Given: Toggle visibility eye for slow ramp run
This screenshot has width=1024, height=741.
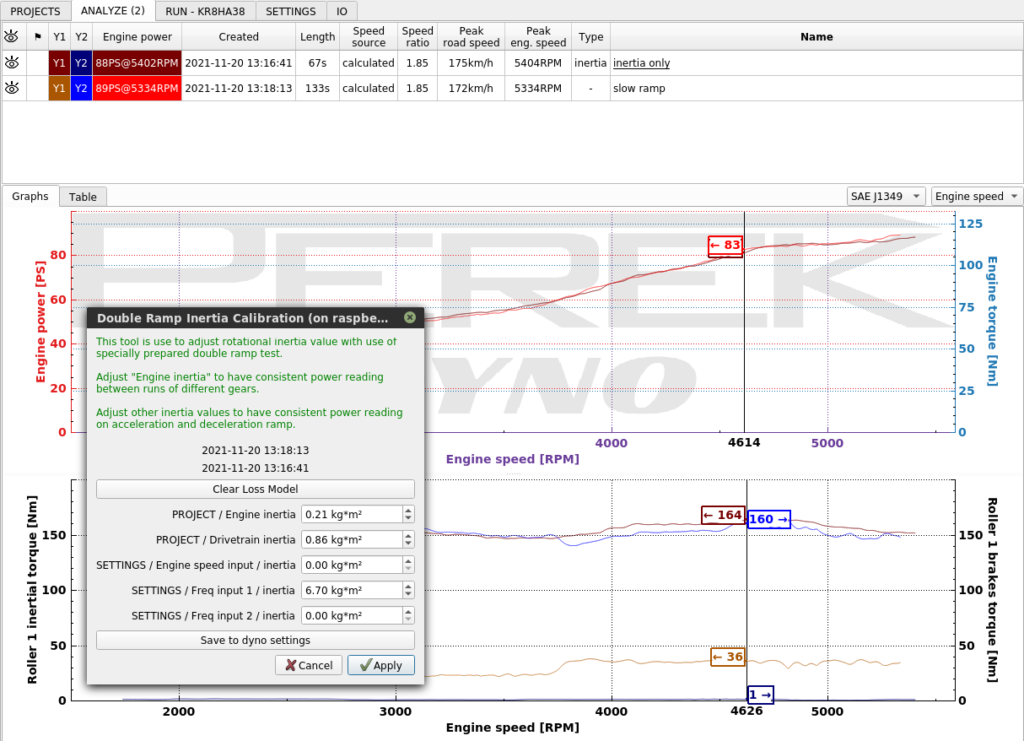Looking at the screenshot, I should point(12,87).
